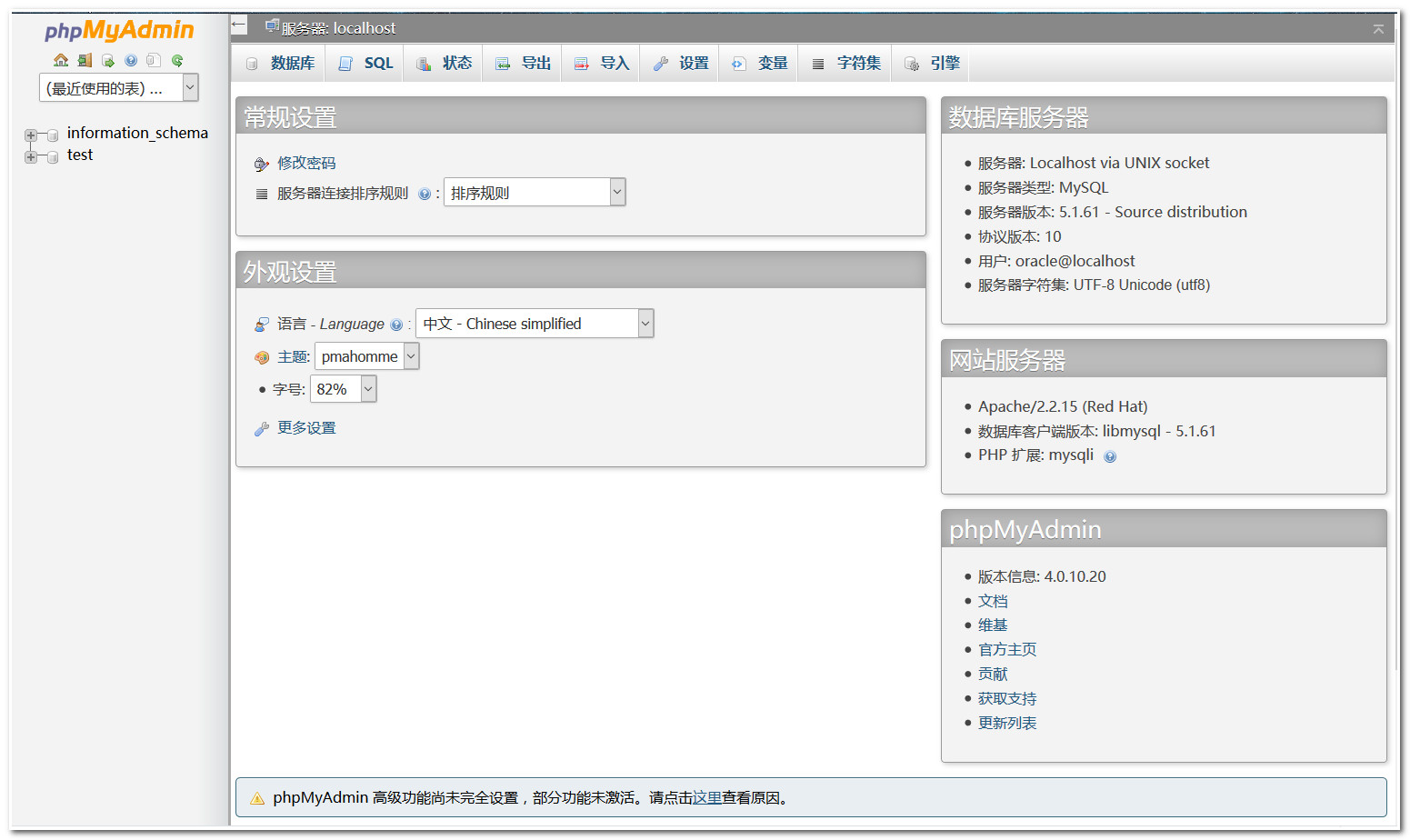Open the 字符集 charsets tab
Screen dimensions: 1410x840
pyautogui.click(x=845, y=63)
